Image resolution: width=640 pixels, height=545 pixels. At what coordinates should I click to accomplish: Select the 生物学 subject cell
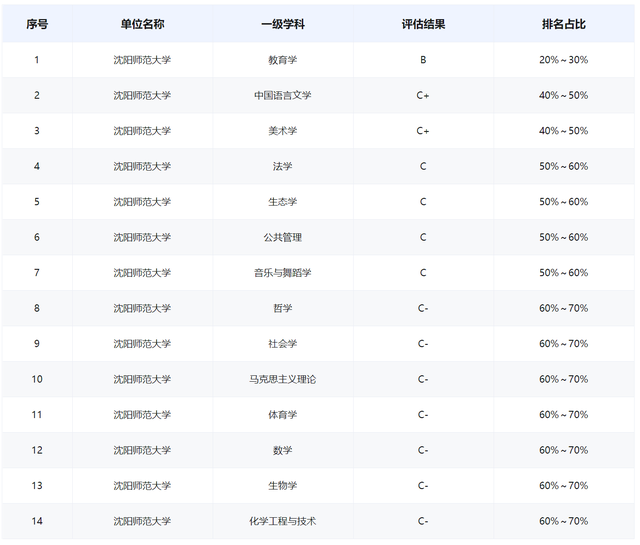click(283, 486)
